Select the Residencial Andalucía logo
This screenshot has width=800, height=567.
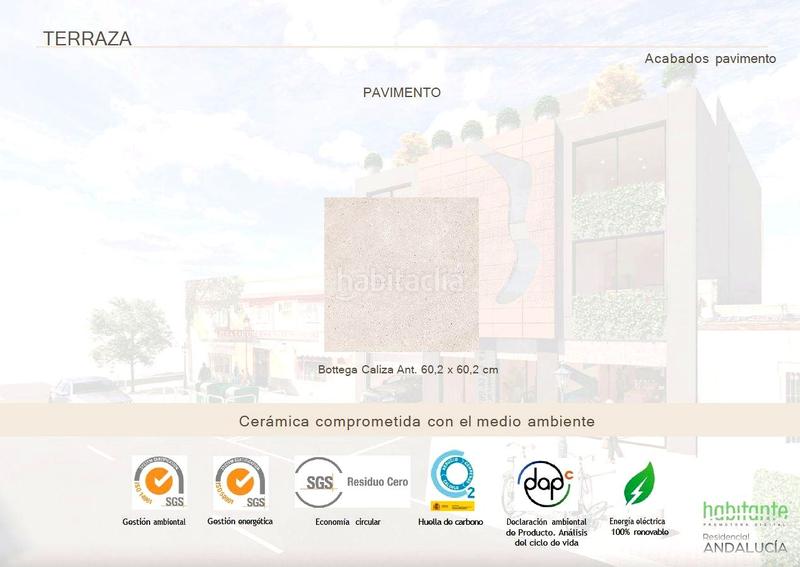(743, 541)
